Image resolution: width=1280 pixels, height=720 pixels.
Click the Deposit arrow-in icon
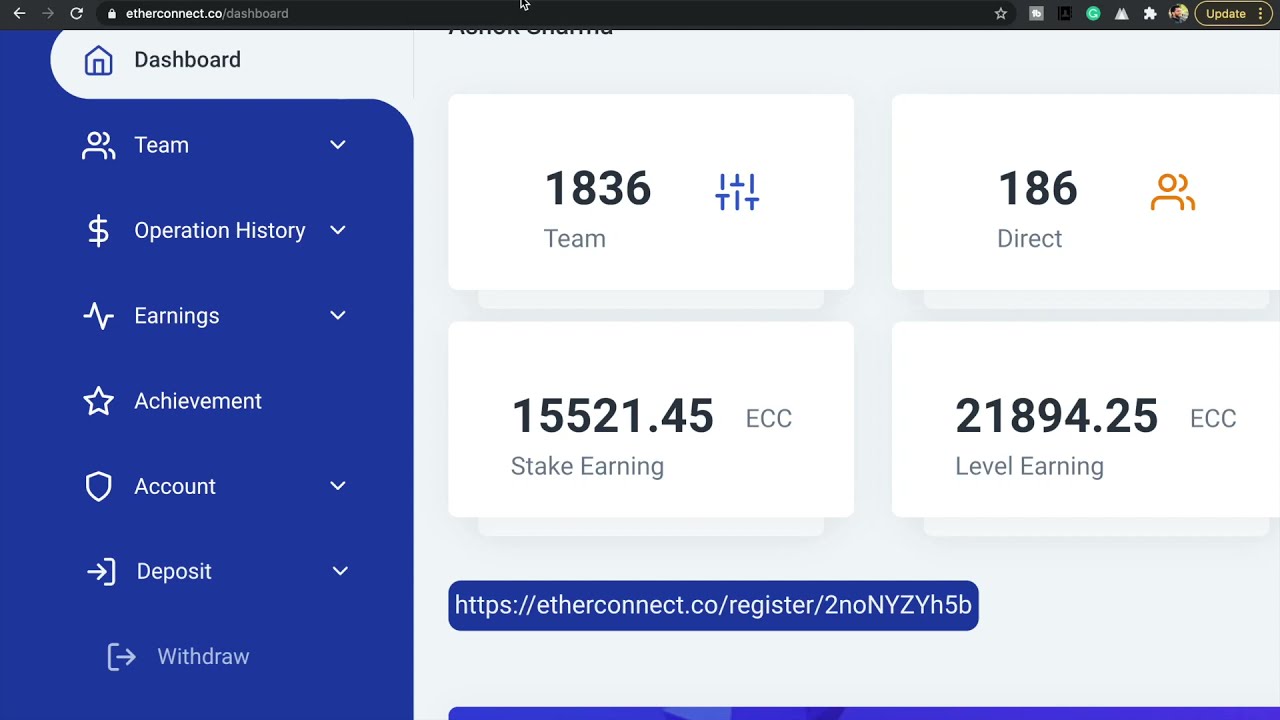101,572
